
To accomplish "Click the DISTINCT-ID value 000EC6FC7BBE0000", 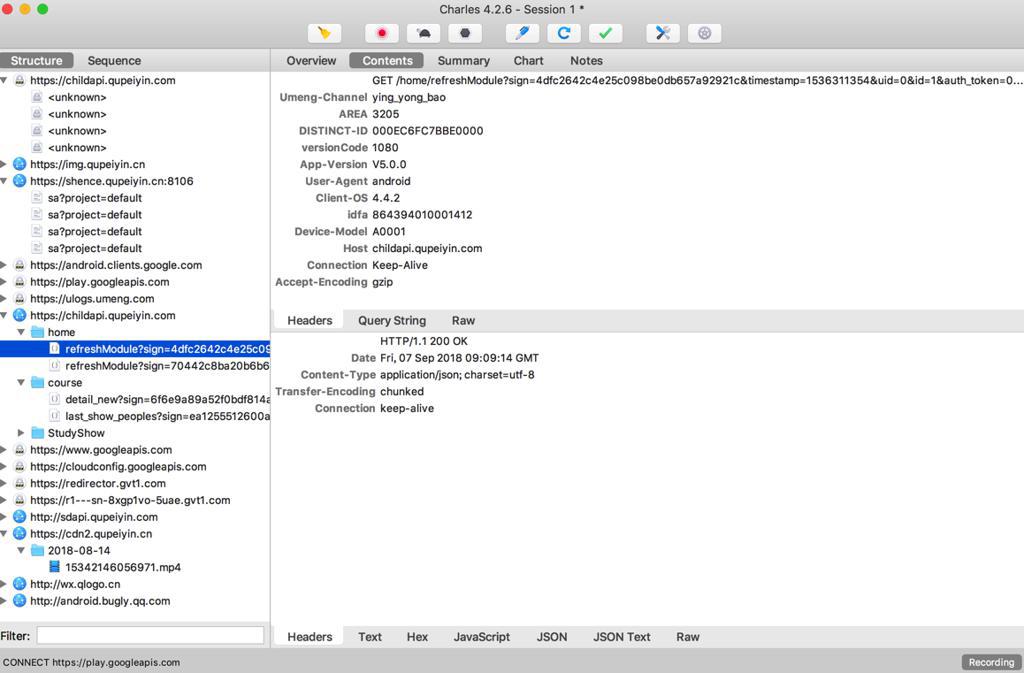I will point(428,131).
